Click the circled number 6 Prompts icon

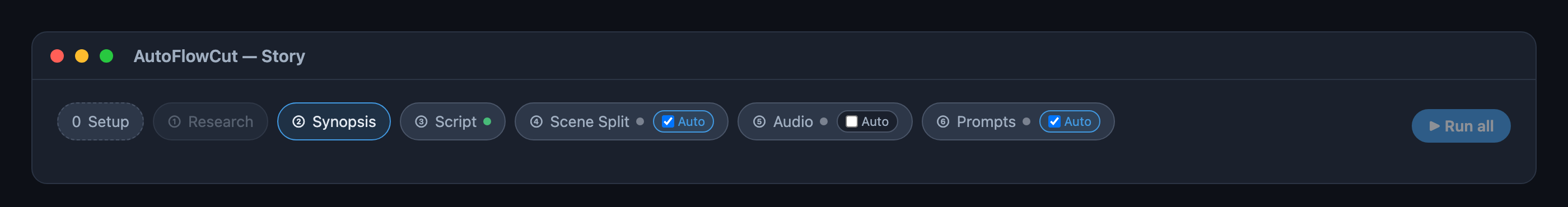[x=943, y=122]
